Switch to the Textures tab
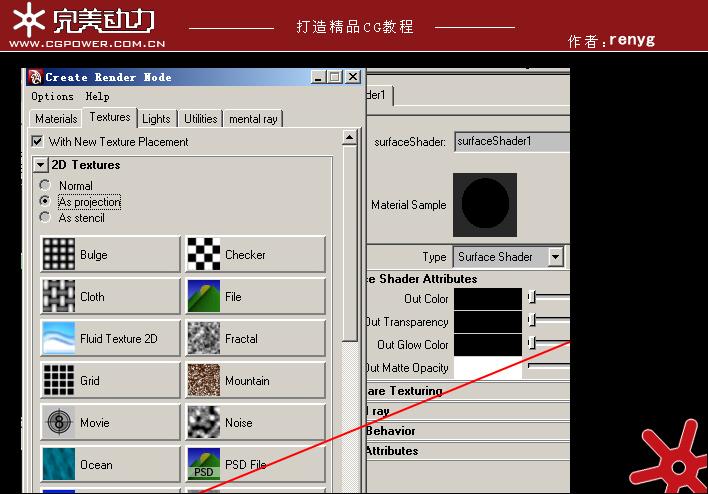The height and width of the screenshot is (494, 708). [x=110, y=117]
